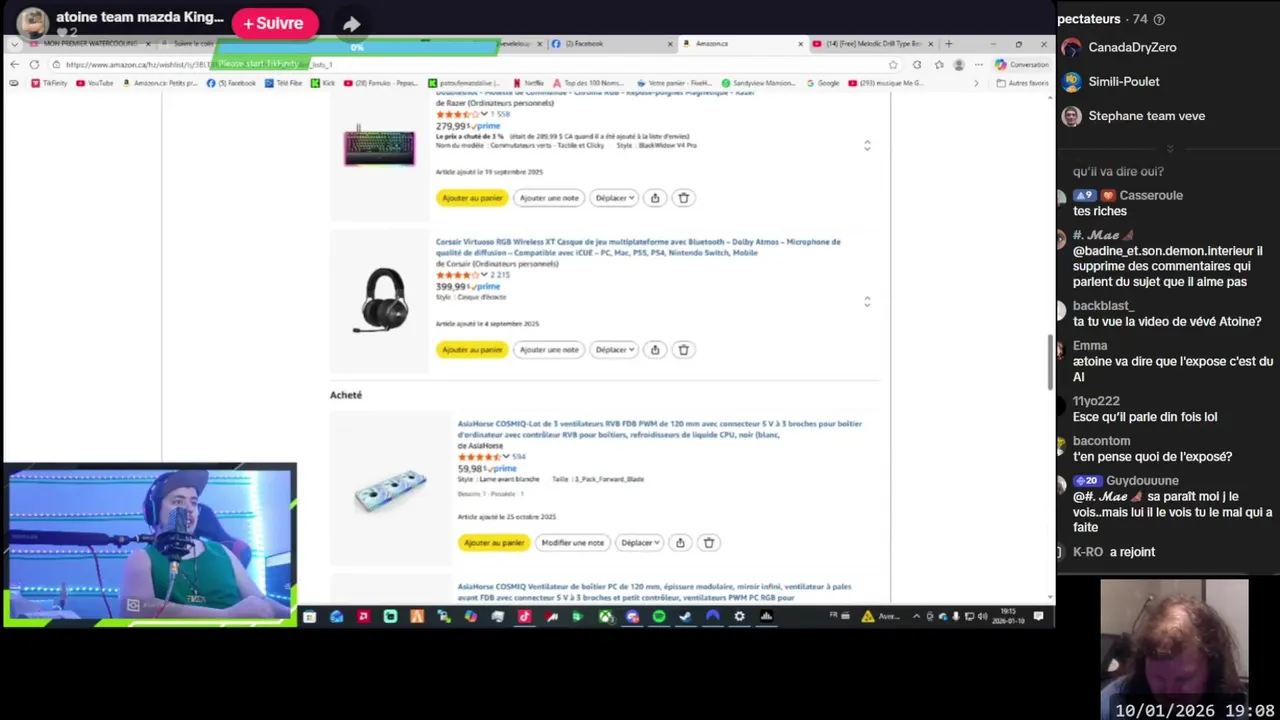
Task: Add a note to Razer keyboard item
Action: (x=549, y=198)
